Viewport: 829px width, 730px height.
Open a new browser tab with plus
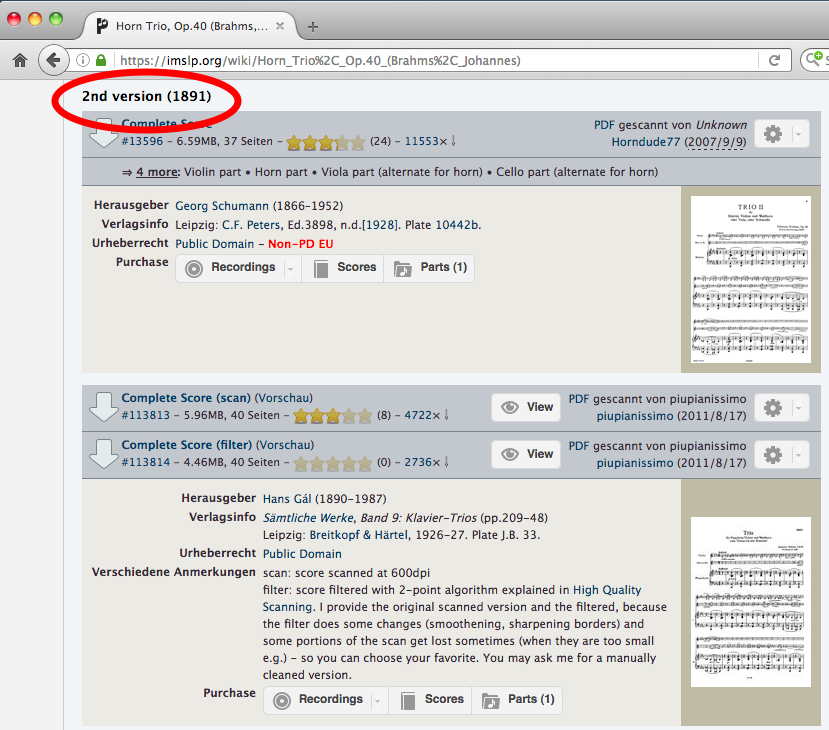pyautogui.click(x=313, y=26)
